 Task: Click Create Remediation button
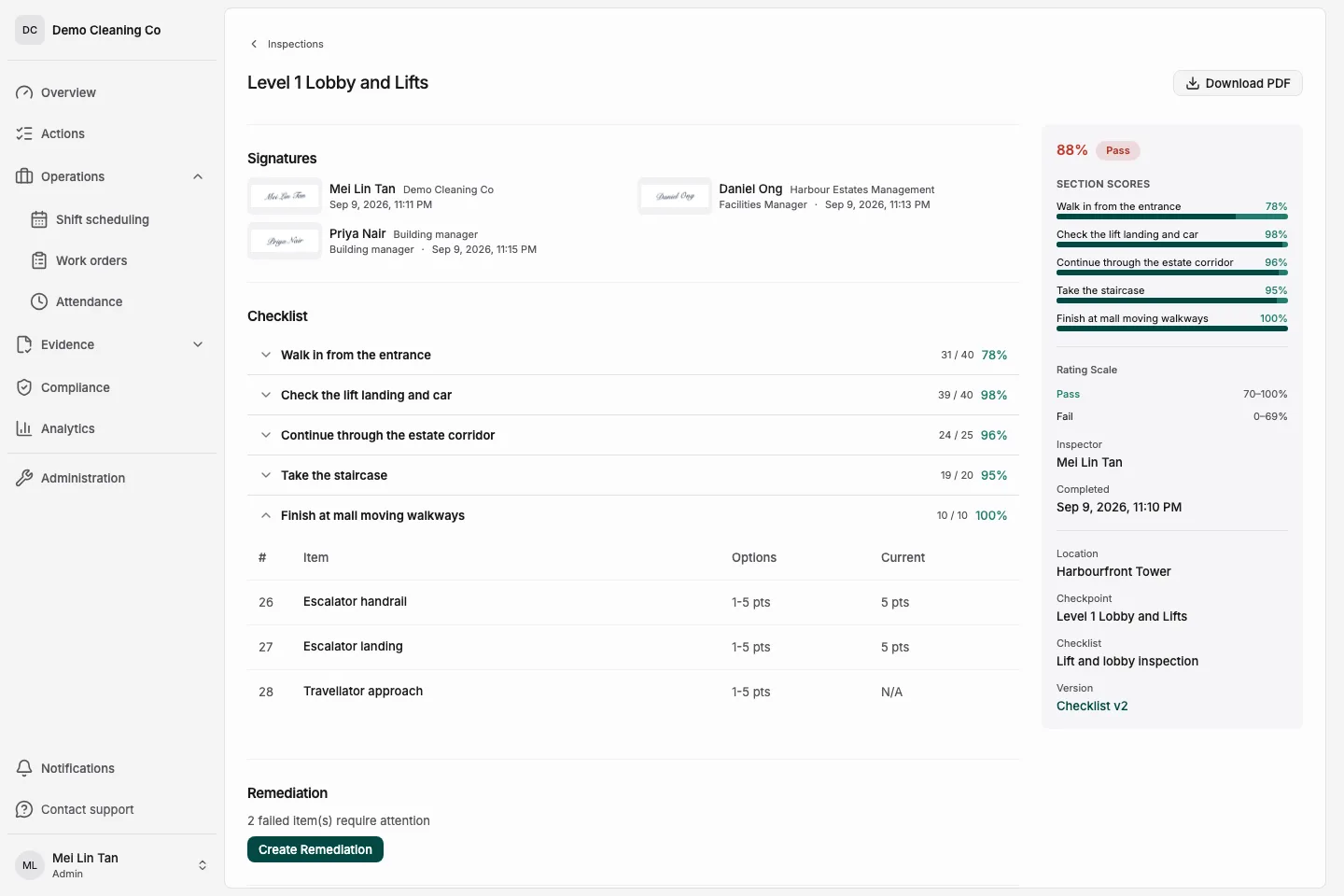pyautogui.click(x=315, y=849)
